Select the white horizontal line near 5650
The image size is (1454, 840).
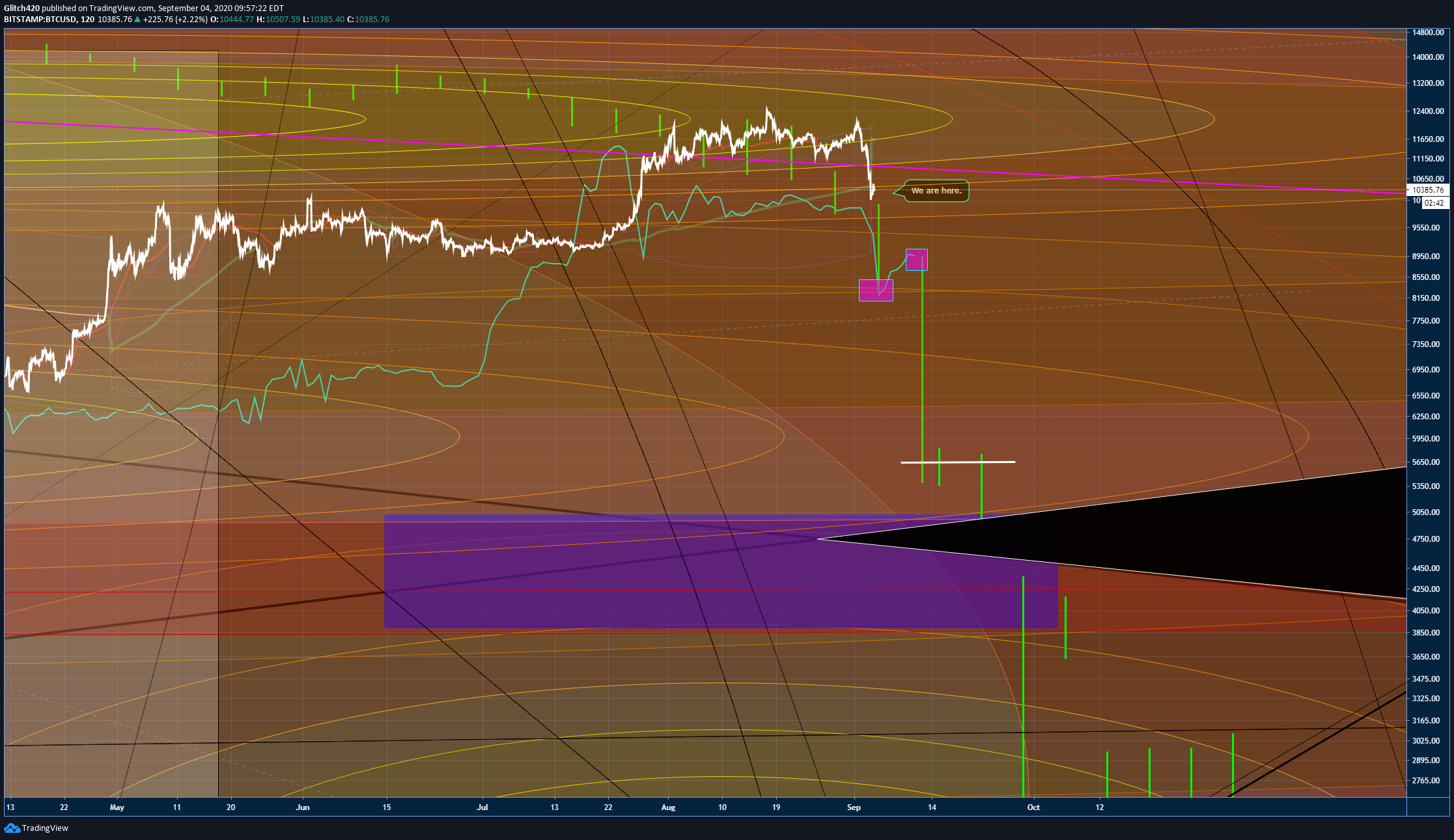point(958,462)
